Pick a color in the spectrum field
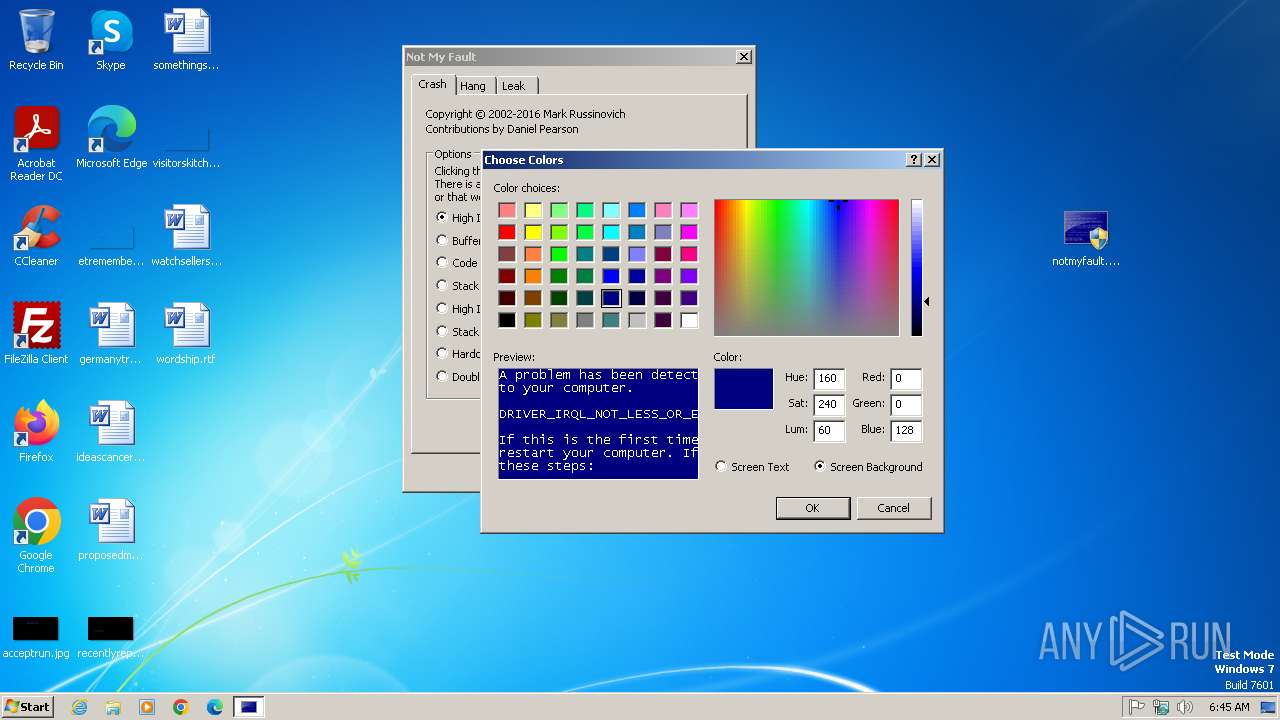The image size is (1280, 720). [x=806, y=268]
